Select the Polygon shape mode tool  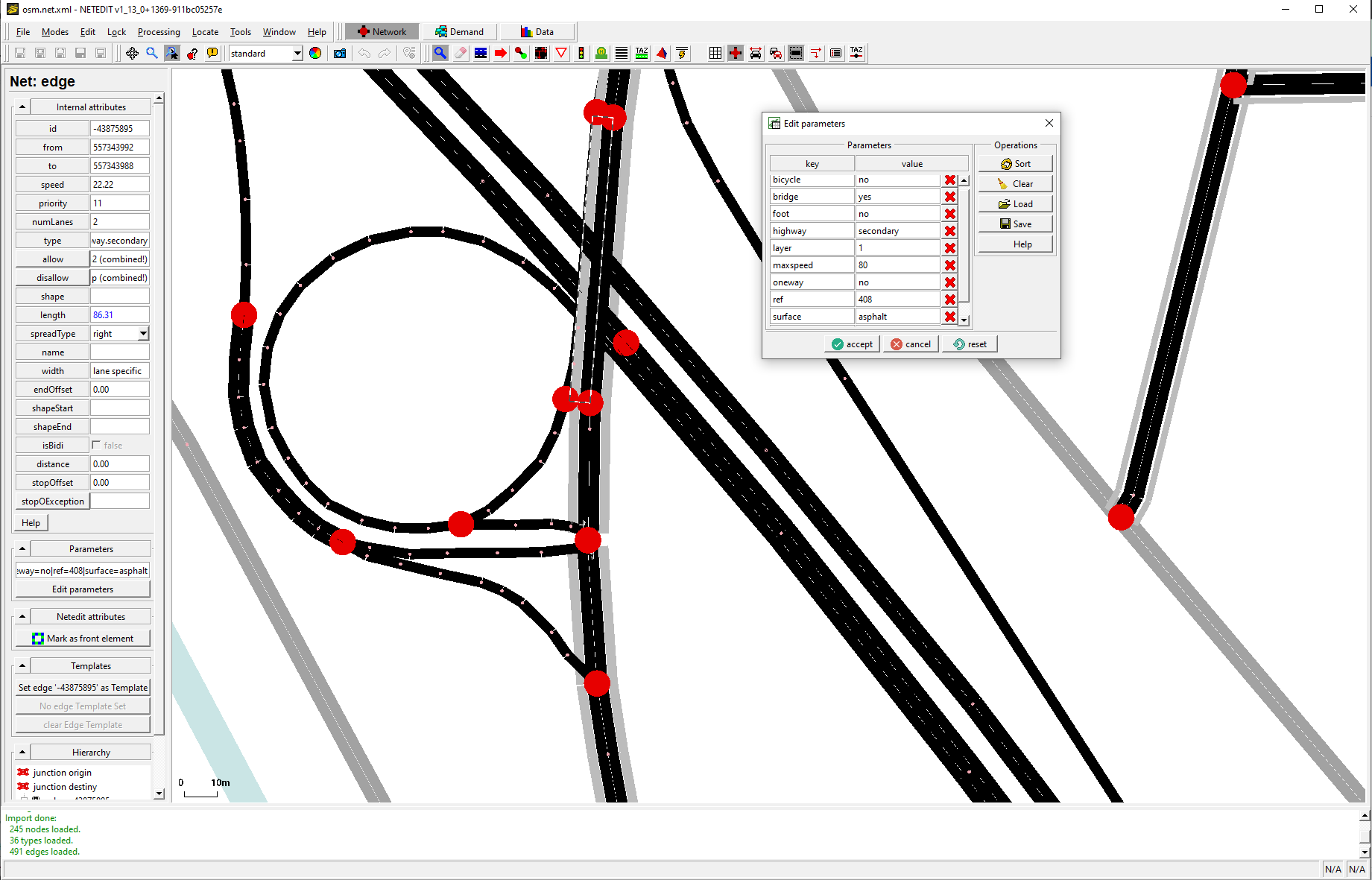point(662,53)
